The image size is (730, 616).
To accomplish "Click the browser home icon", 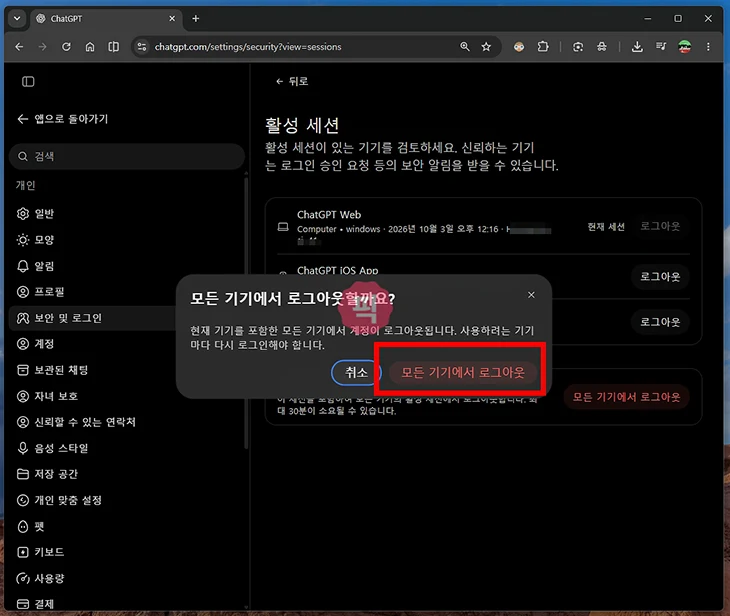I will point(90,47).
